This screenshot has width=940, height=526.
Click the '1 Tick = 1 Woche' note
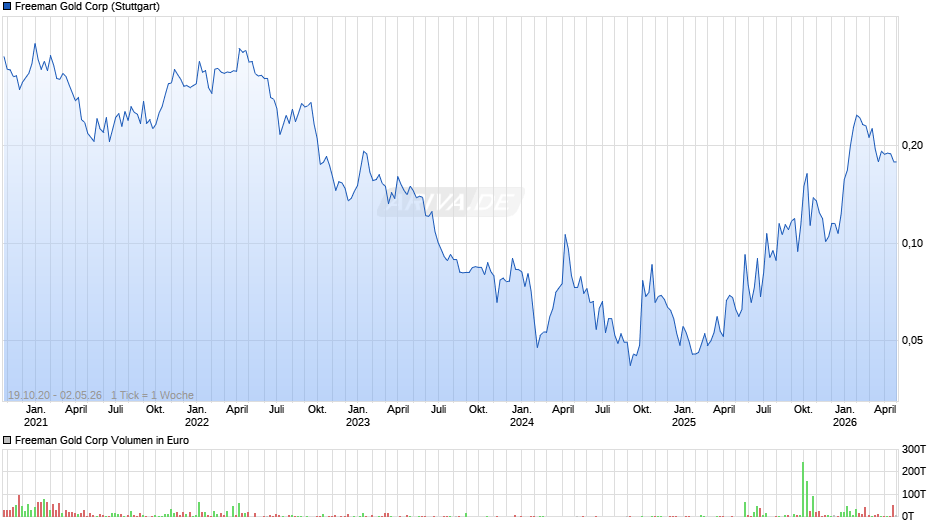(x=152, y=395)
